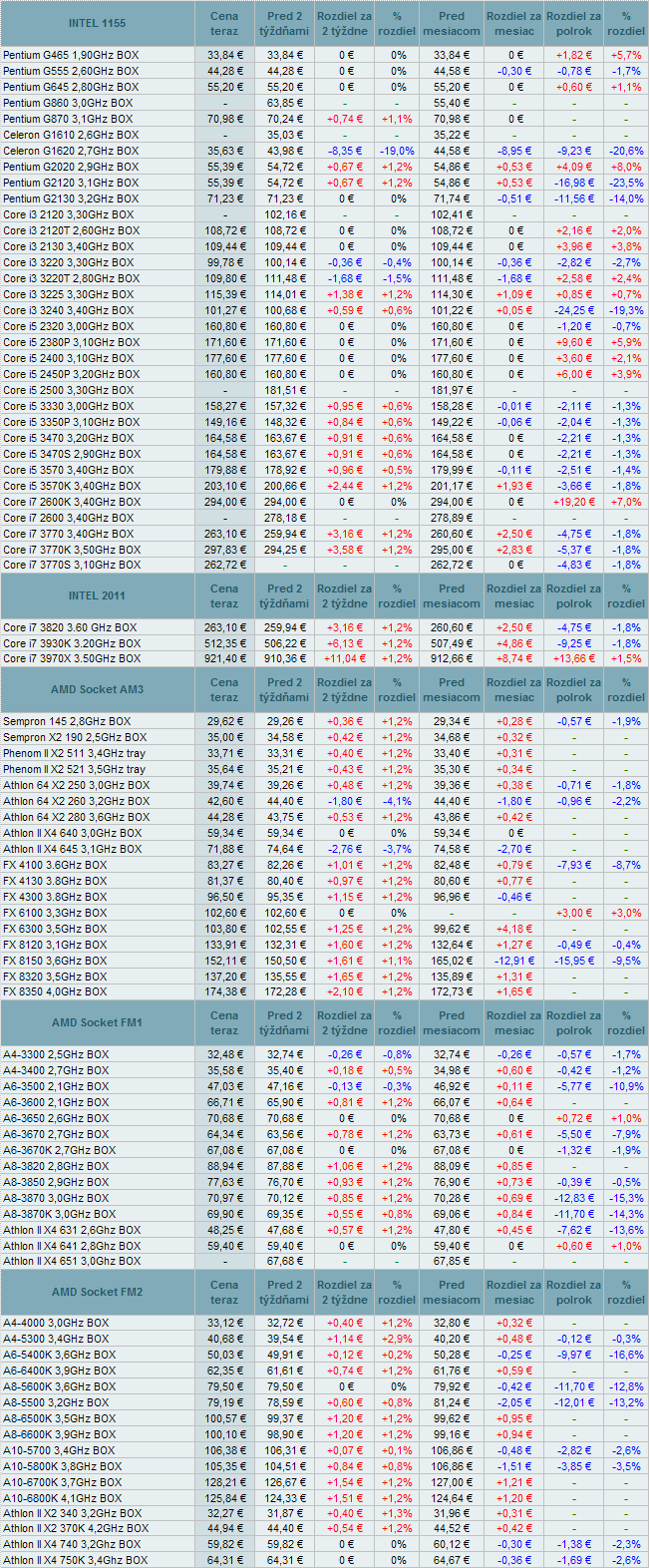Image resolution: width=649 pixels, height=1568 pixels.
Task: Click 'Pred mesiacom' header in INTEL 2011 section
Action: click(x=452, y=595)
